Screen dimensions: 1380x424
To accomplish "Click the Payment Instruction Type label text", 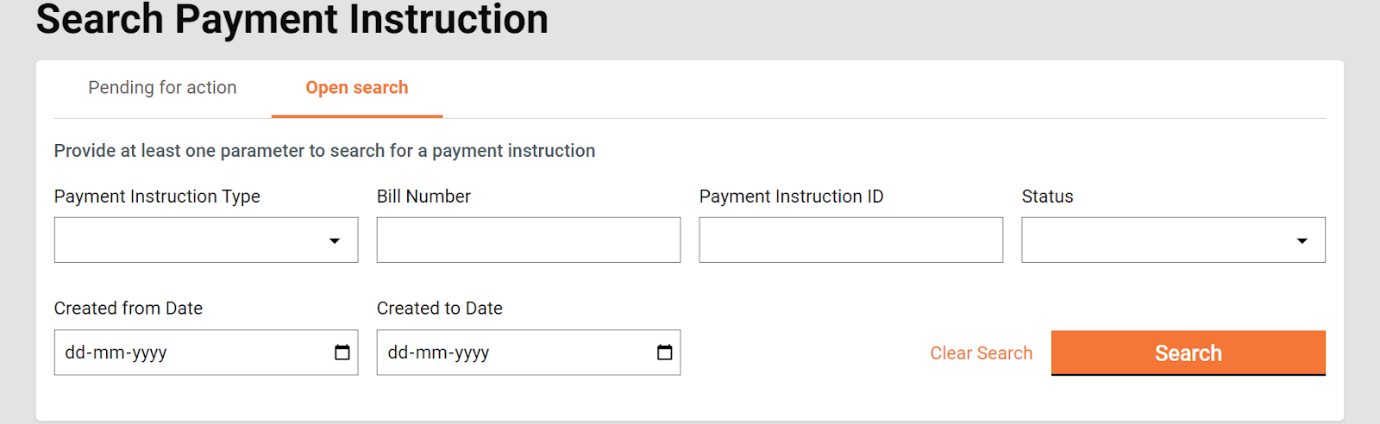I will [157, 197].
